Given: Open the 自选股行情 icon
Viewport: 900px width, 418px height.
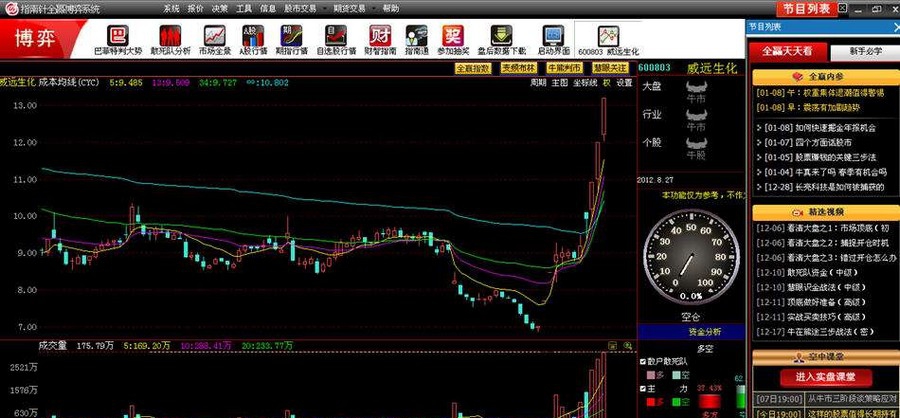Looking at the screenshot, I should (x=336, y=36).
